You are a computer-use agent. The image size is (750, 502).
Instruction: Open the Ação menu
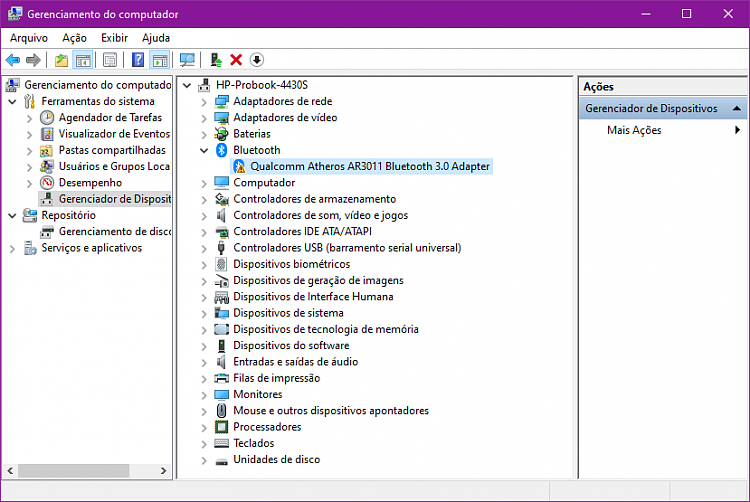pos(74,38)
